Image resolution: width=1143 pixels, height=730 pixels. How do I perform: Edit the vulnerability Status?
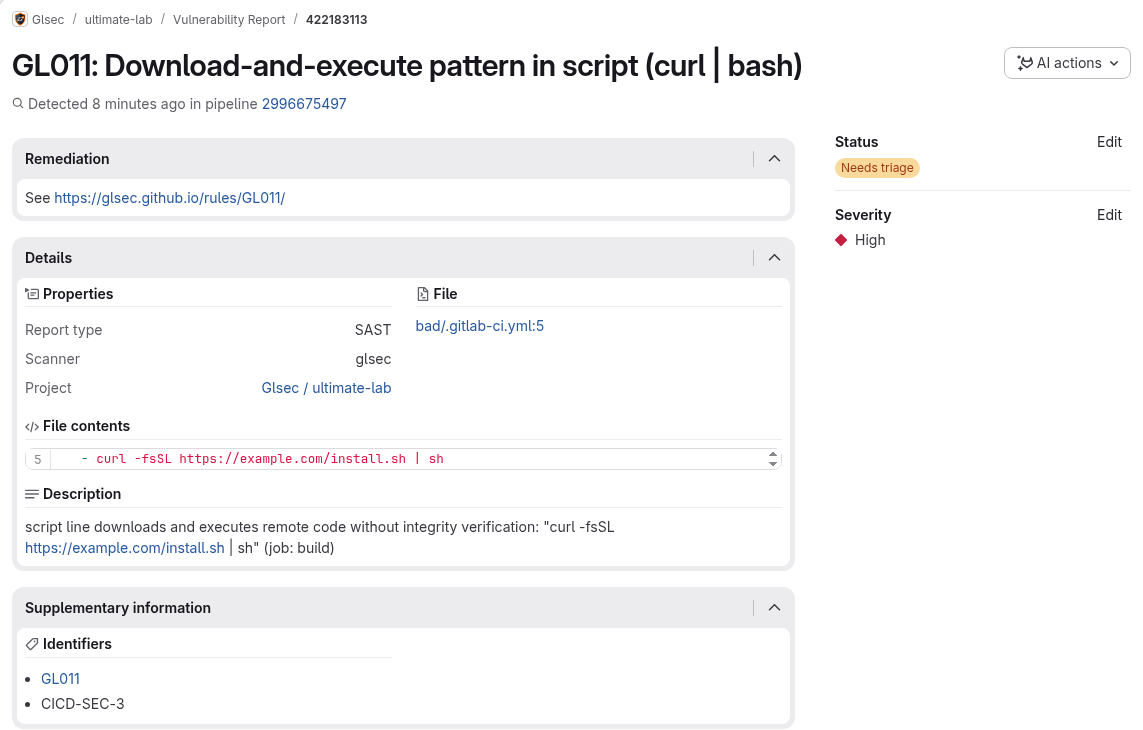pos(1109,142)
